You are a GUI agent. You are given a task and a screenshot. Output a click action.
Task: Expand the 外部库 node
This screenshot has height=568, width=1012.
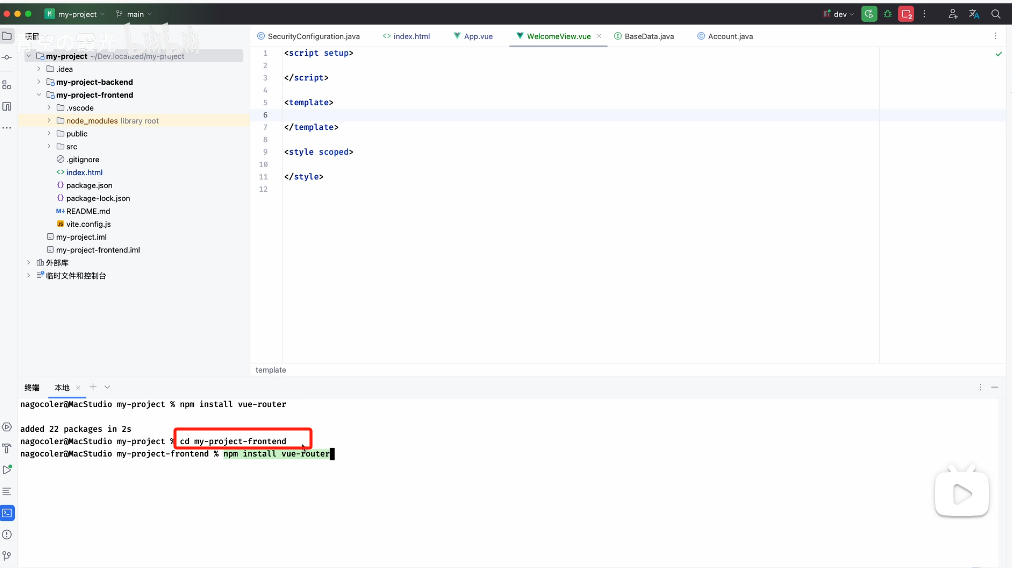pos(28,263)
